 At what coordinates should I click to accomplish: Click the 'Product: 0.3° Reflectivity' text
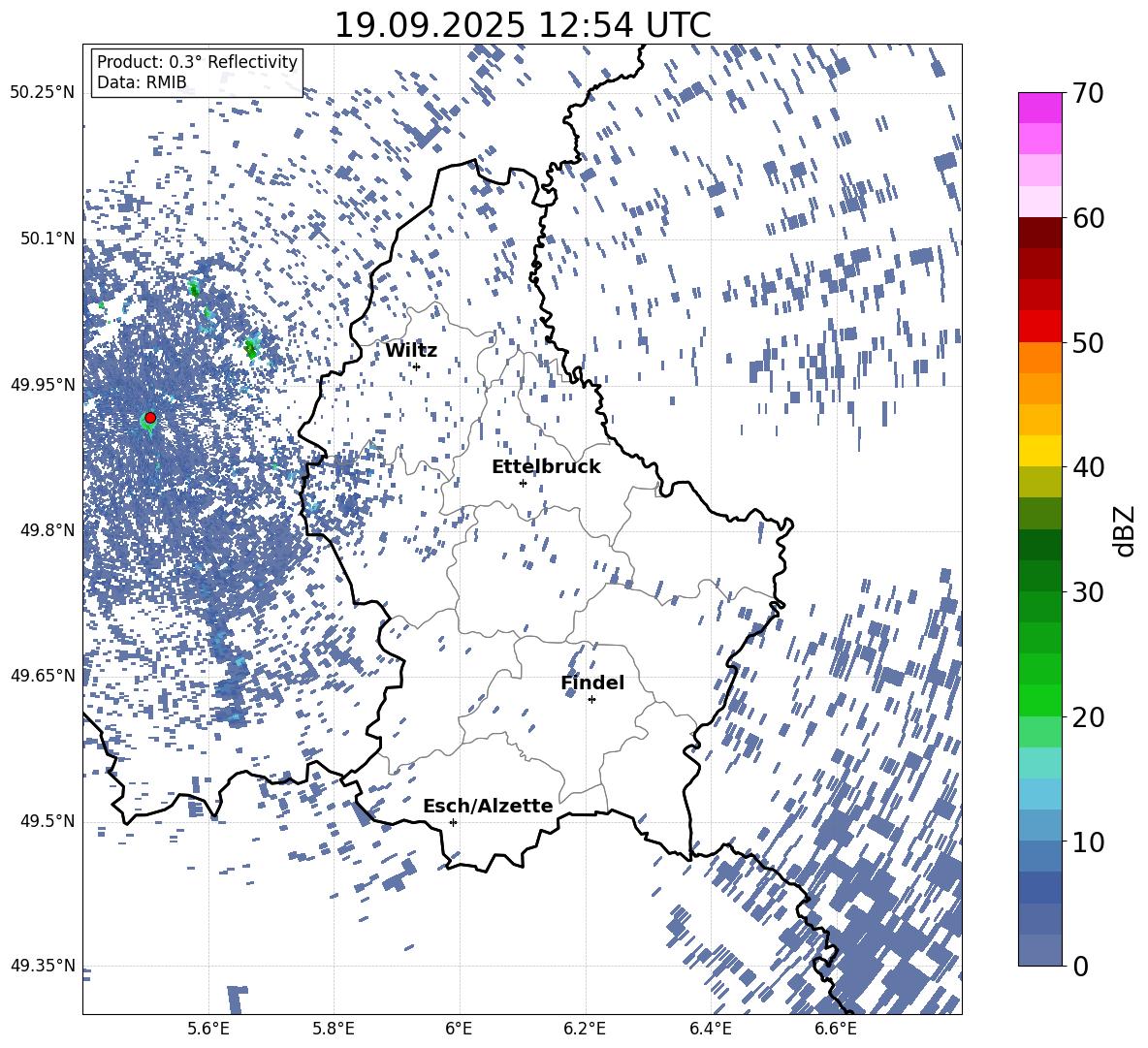(x=197, y=61)
